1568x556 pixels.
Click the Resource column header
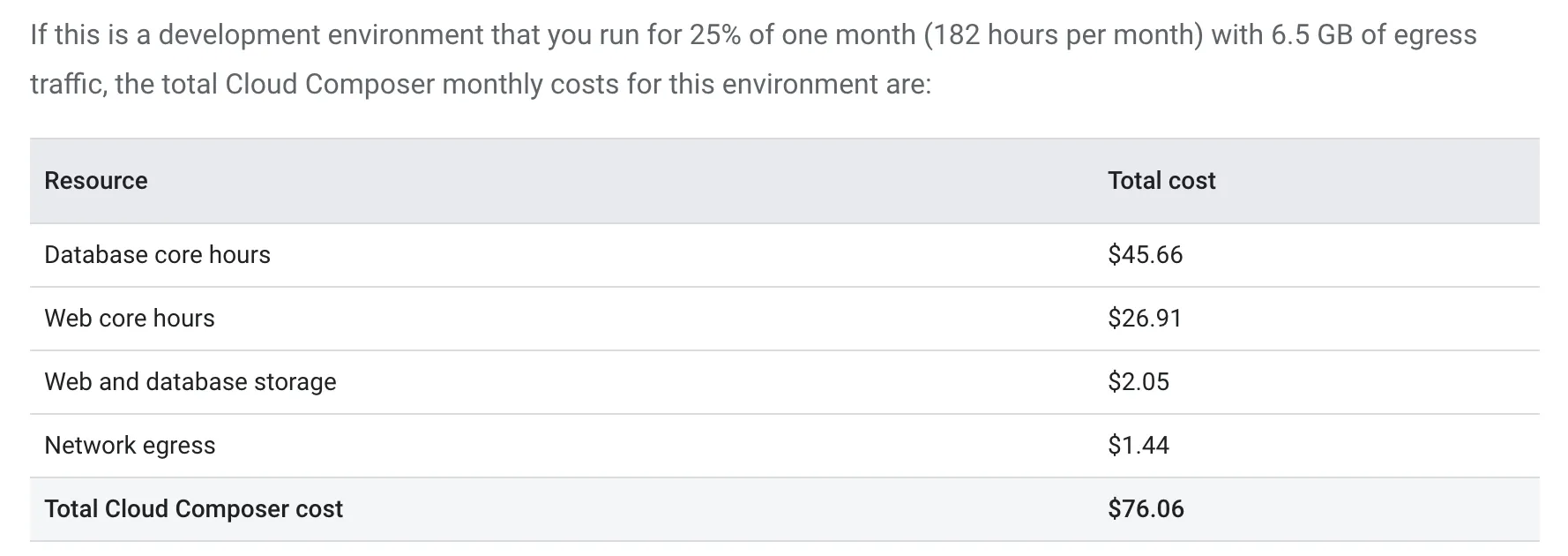(96, 181)
